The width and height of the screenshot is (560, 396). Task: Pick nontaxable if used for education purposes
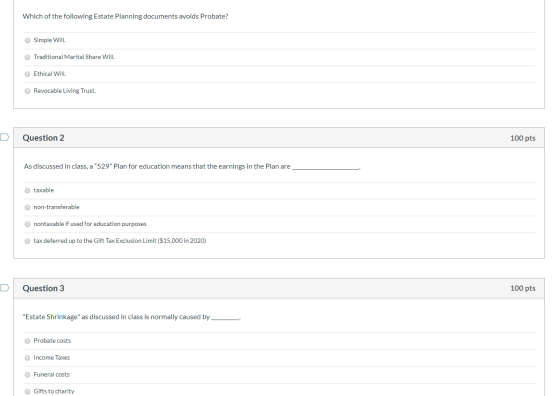28,224
